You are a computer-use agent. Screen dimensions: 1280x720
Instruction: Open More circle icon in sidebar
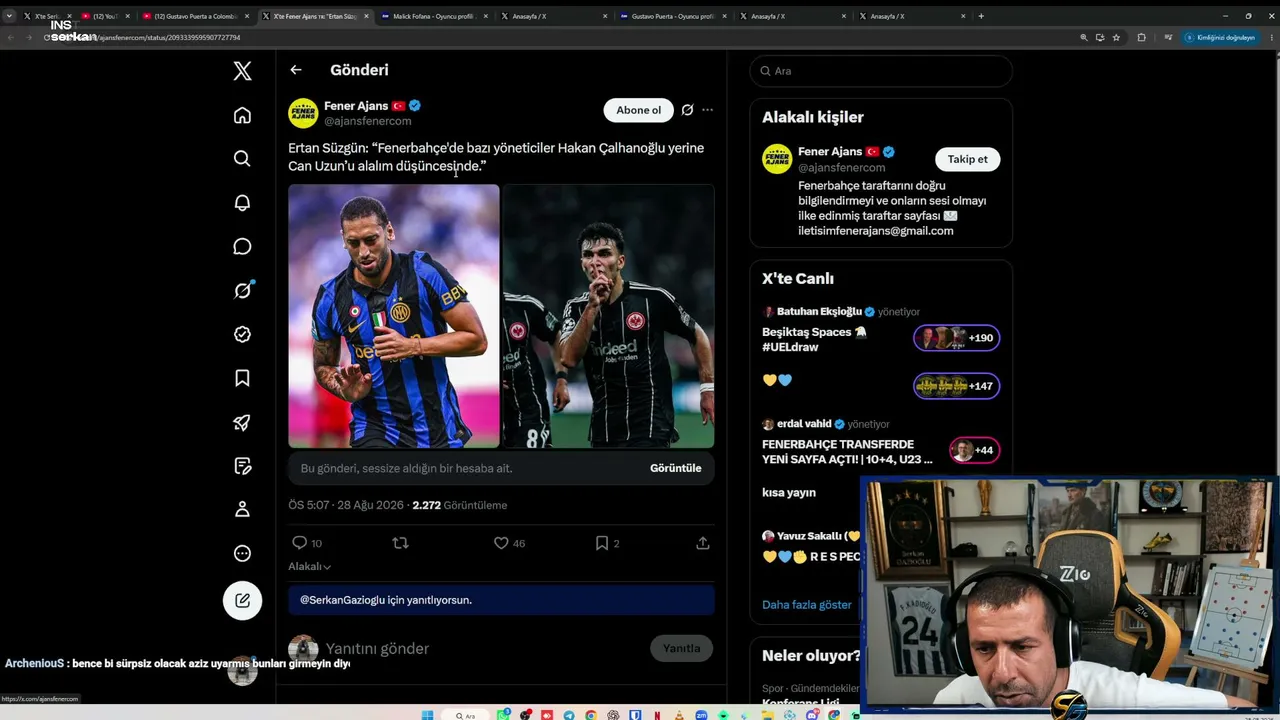tap(242, 553)
